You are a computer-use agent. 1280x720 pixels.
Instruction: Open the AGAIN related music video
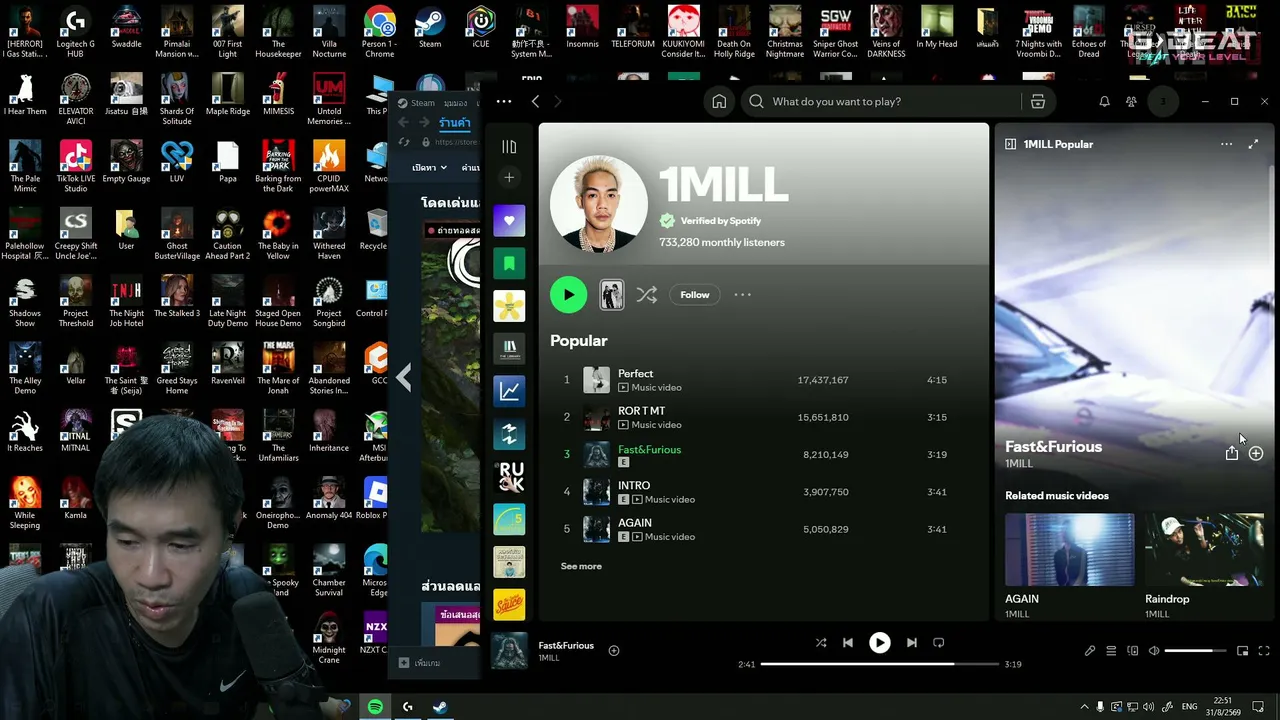tap(1070, 566)
